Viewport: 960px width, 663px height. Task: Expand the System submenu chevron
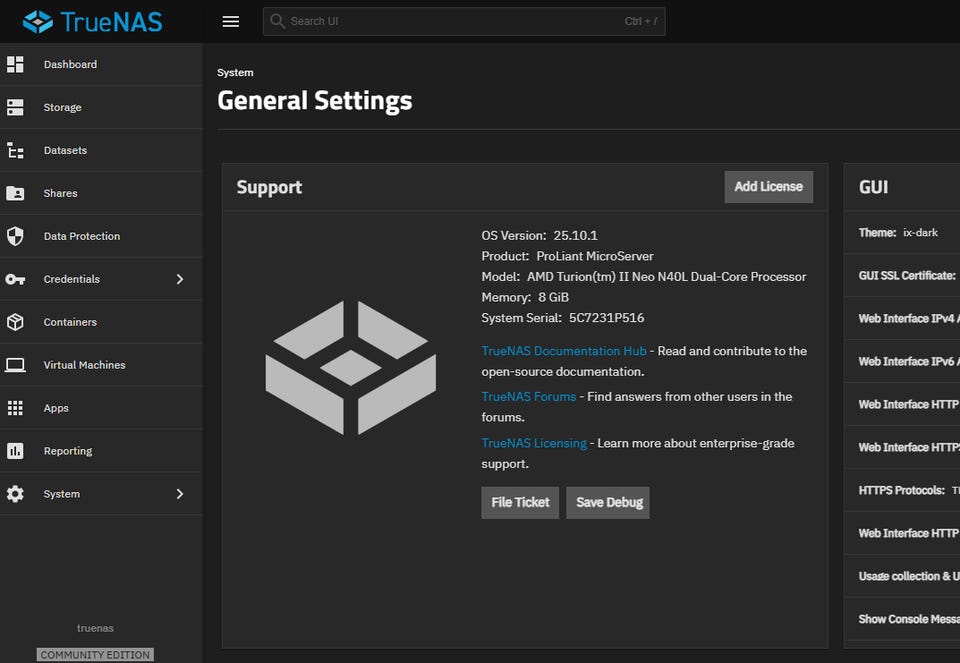coord(180,494)
